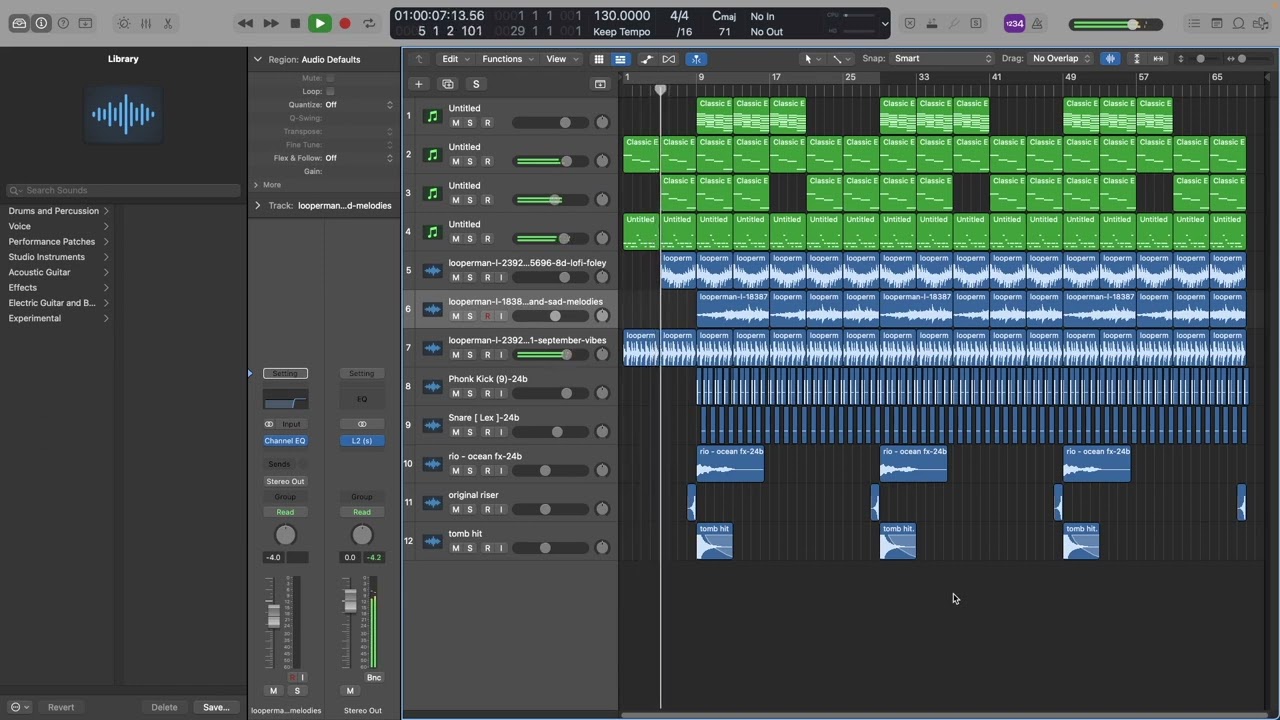Toggle Show Automation button
The width and height of the screenshot is (1280, 720).
coord(647,59)
